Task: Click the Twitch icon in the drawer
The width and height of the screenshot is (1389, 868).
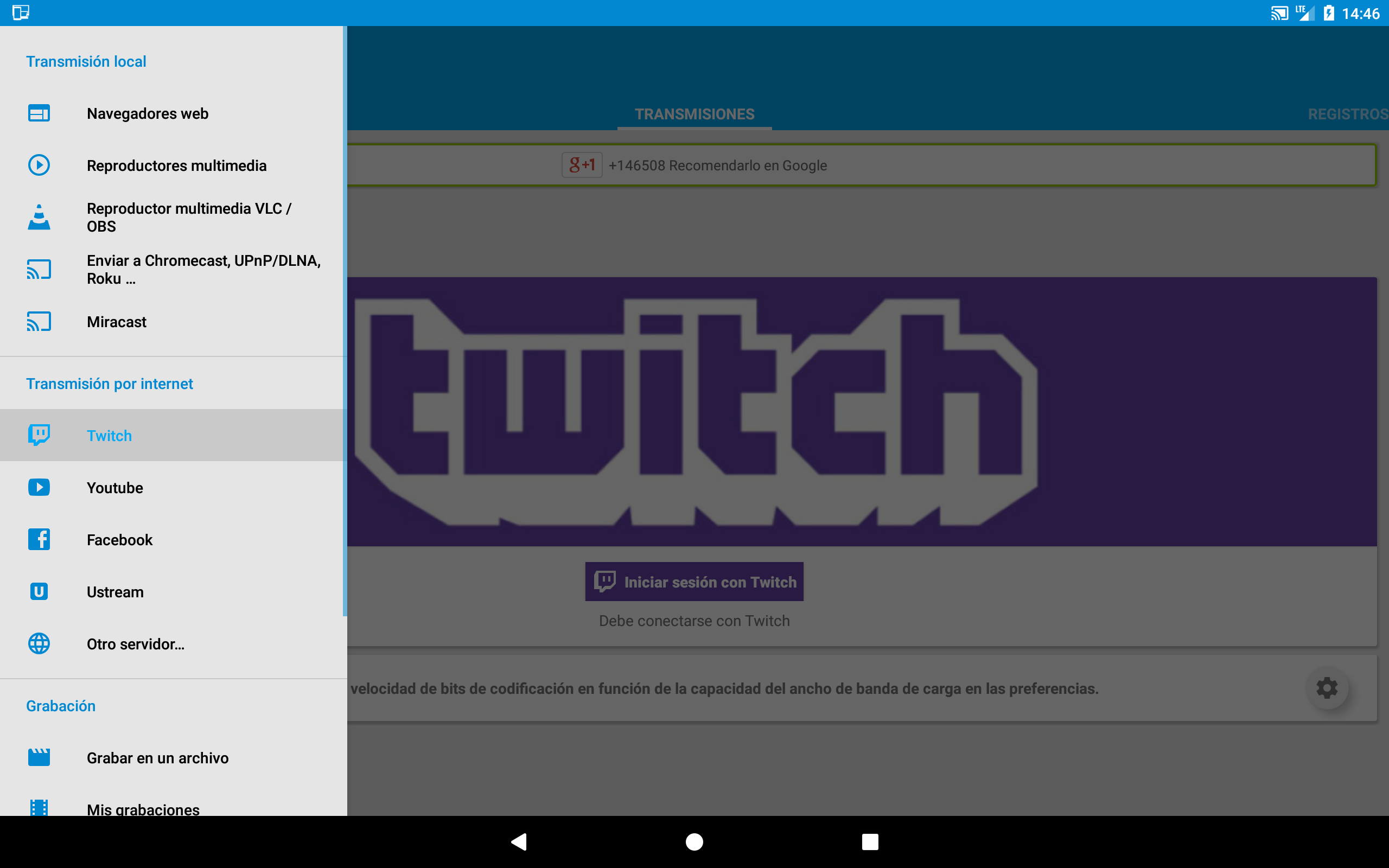Action: click(x=39, y=435)
